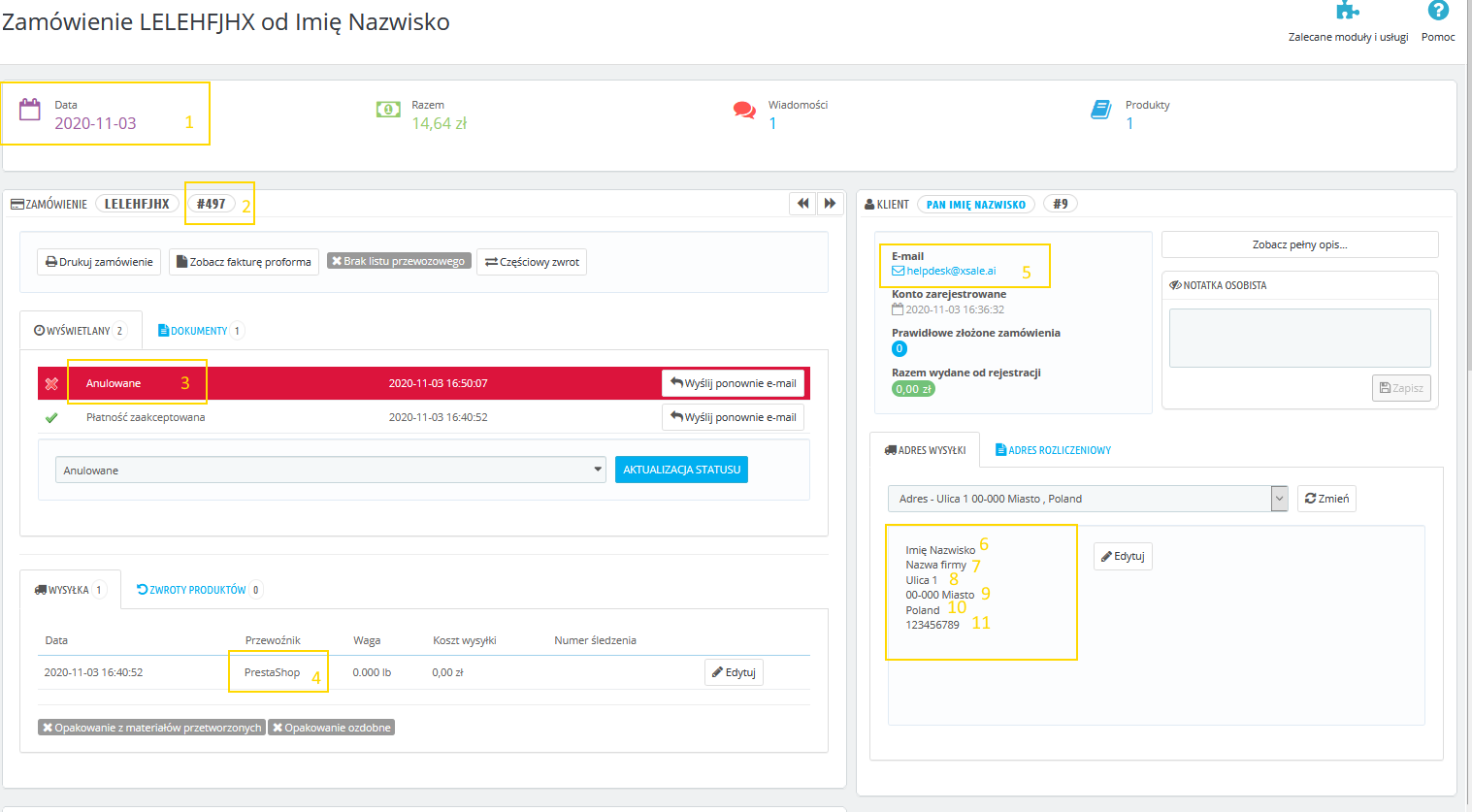Click the Help question mark icon
Viewport: 1472px width, 812px height.
coord(1437,11)
